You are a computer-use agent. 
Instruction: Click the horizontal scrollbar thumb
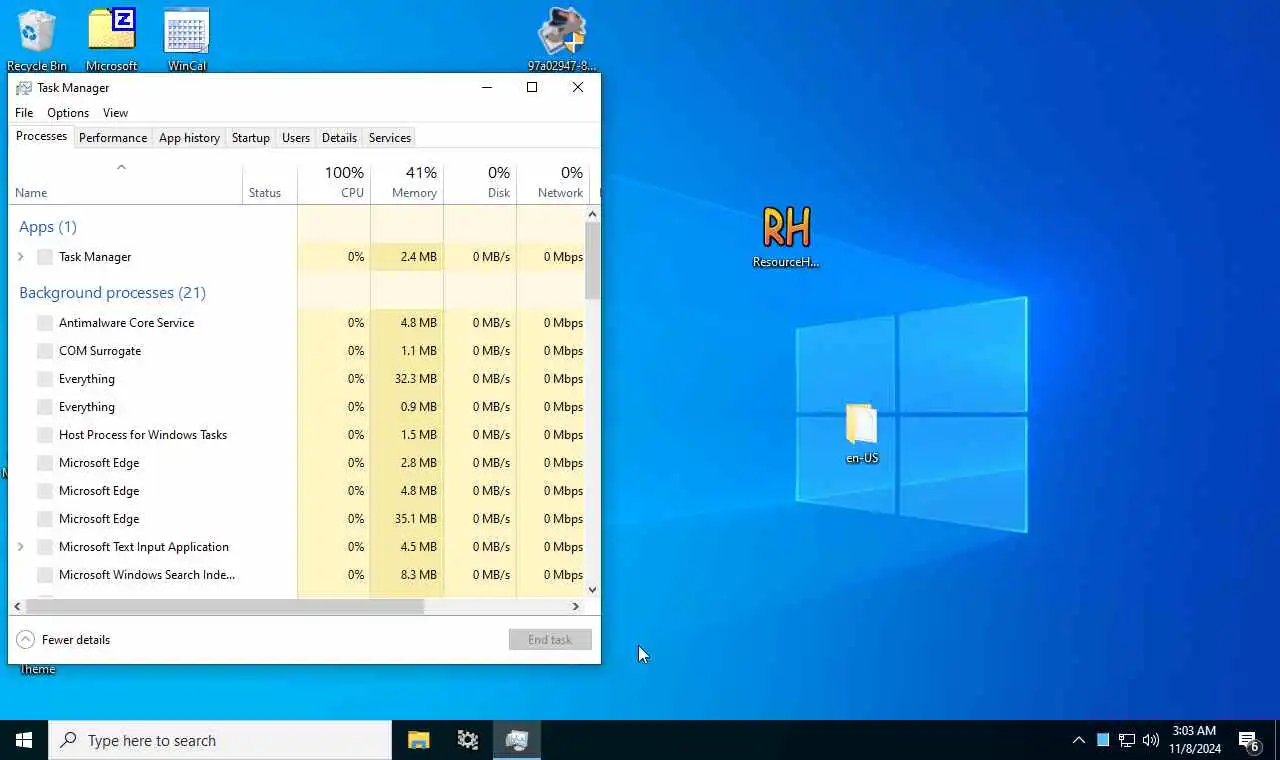[x=225, y=606]
